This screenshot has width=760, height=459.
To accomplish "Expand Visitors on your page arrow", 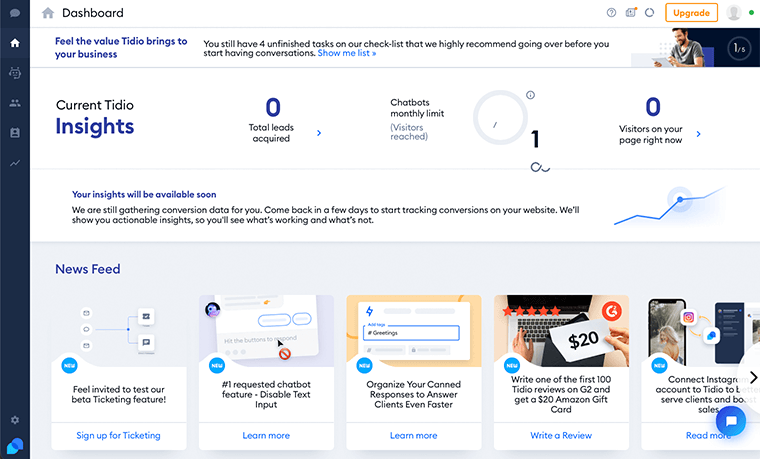I will pos(698,134).
